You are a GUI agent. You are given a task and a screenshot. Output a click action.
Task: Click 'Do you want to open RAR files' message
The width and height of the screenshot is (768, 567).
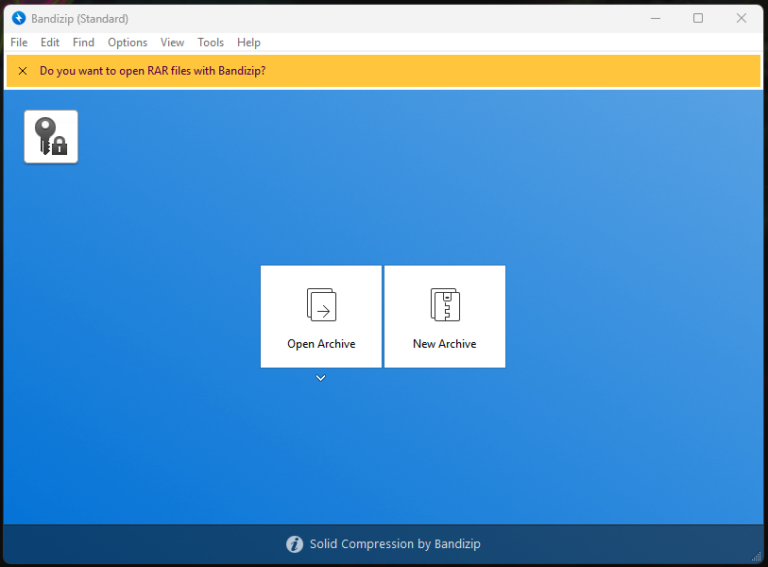(x=153, y=71)
